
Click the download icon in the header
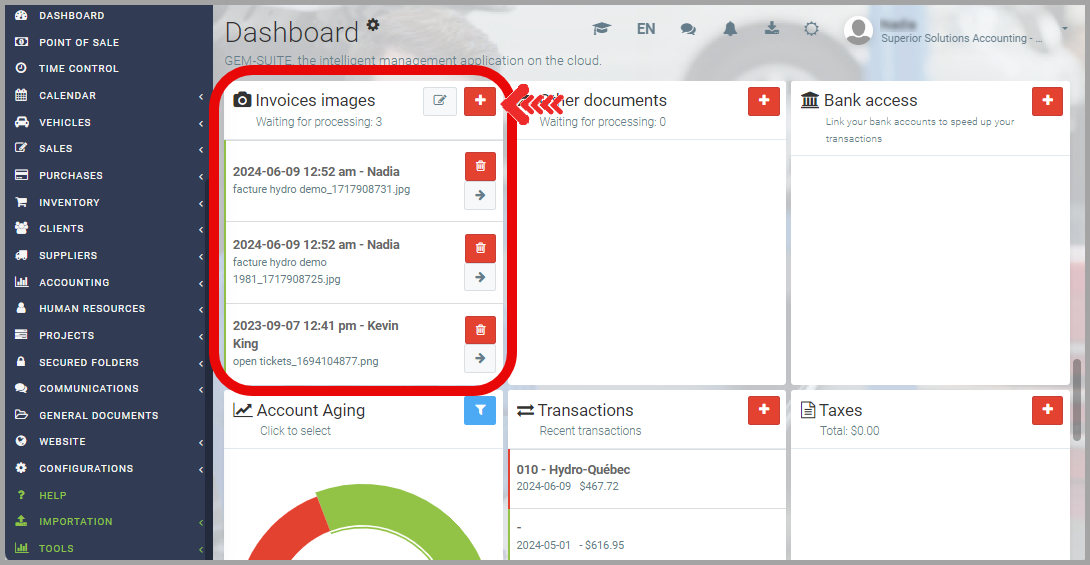tap(772, 29)
